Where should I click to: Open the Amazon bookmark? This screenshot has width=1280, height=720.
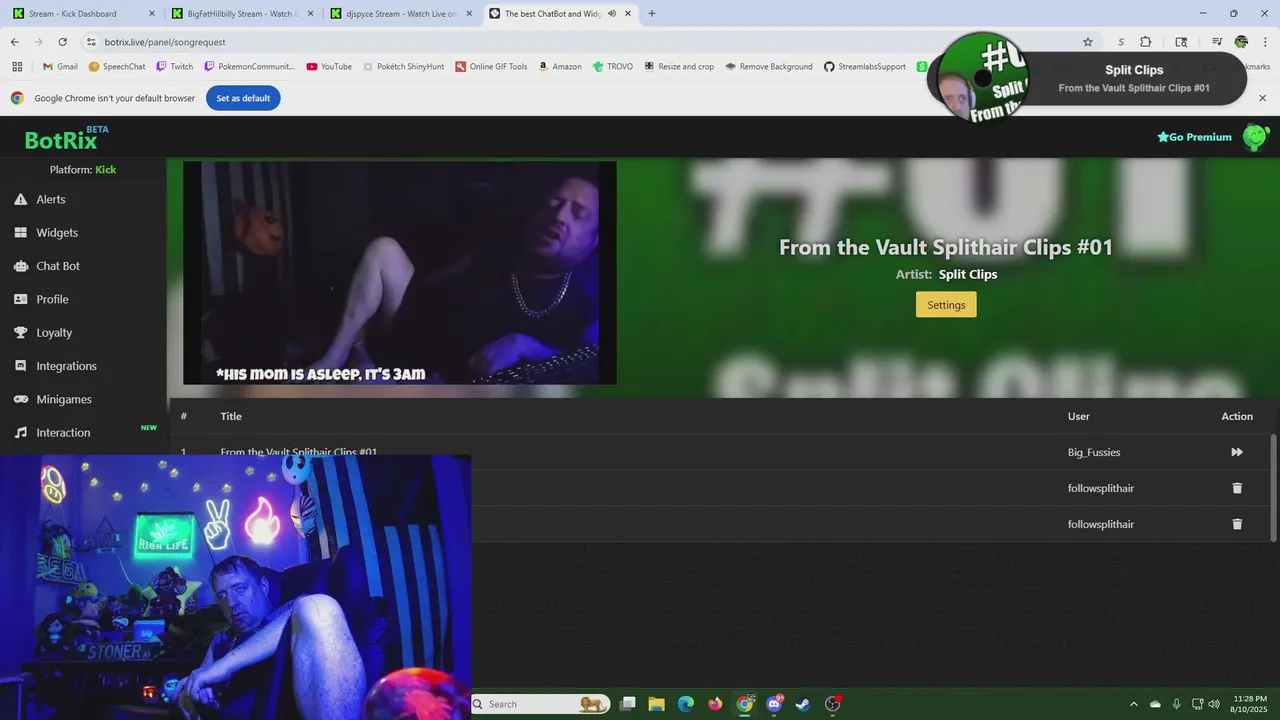[x=559, y=67]
